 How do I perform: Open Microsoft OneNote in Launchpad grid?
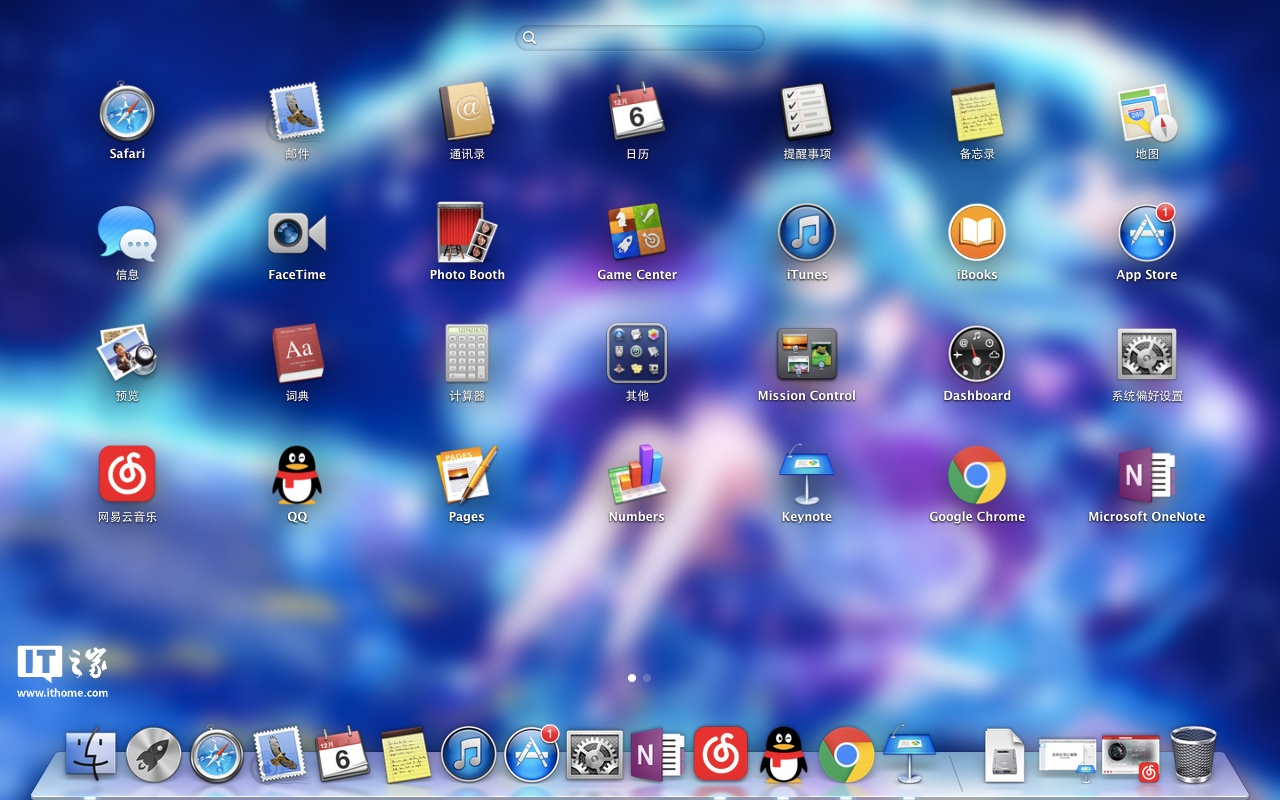coord(1147,475)
